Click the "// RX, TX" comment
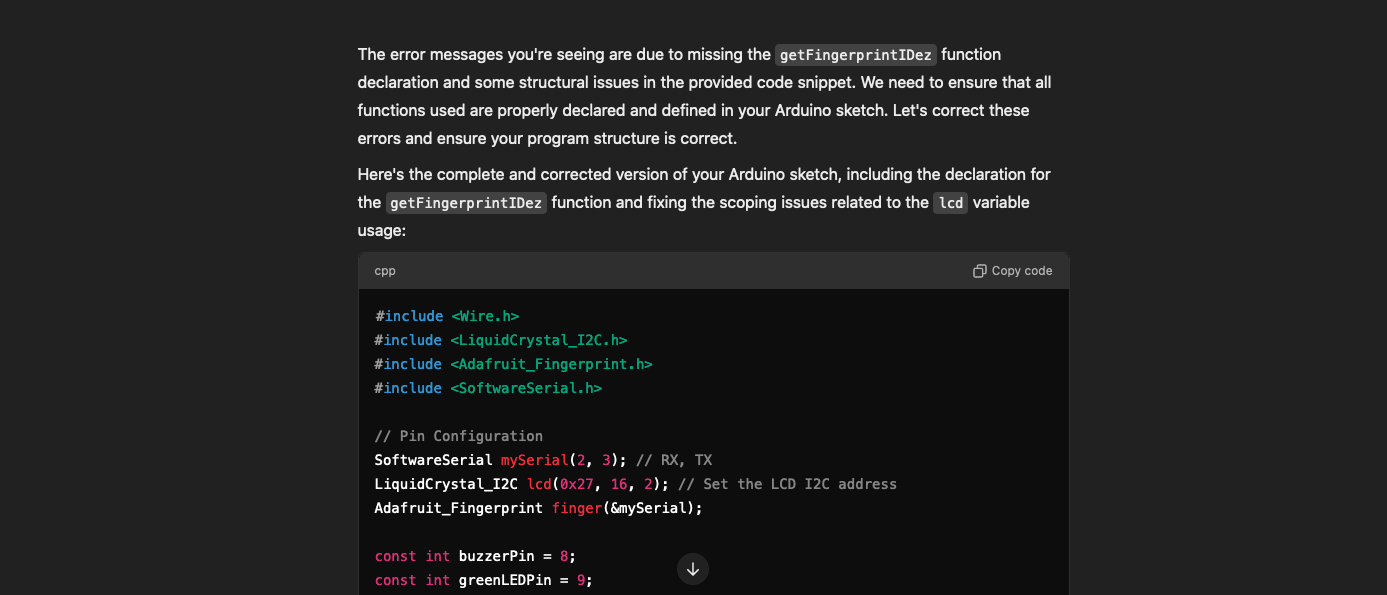 tap(674, 460)
